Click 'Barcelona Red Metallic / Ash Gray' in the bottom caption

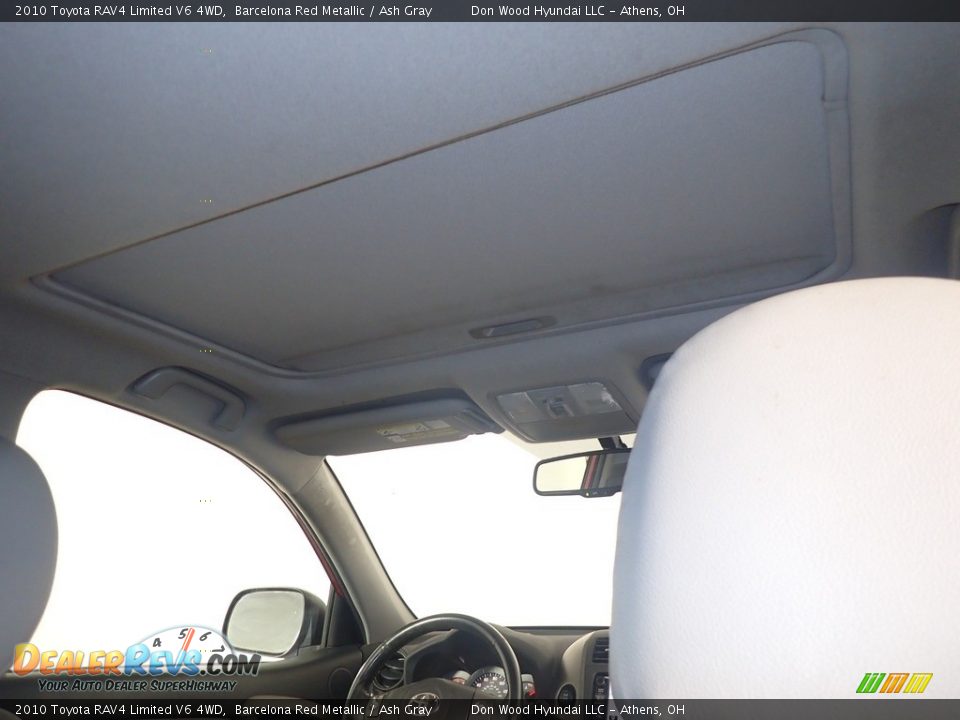pyautogui.click(x=333, y=710)
